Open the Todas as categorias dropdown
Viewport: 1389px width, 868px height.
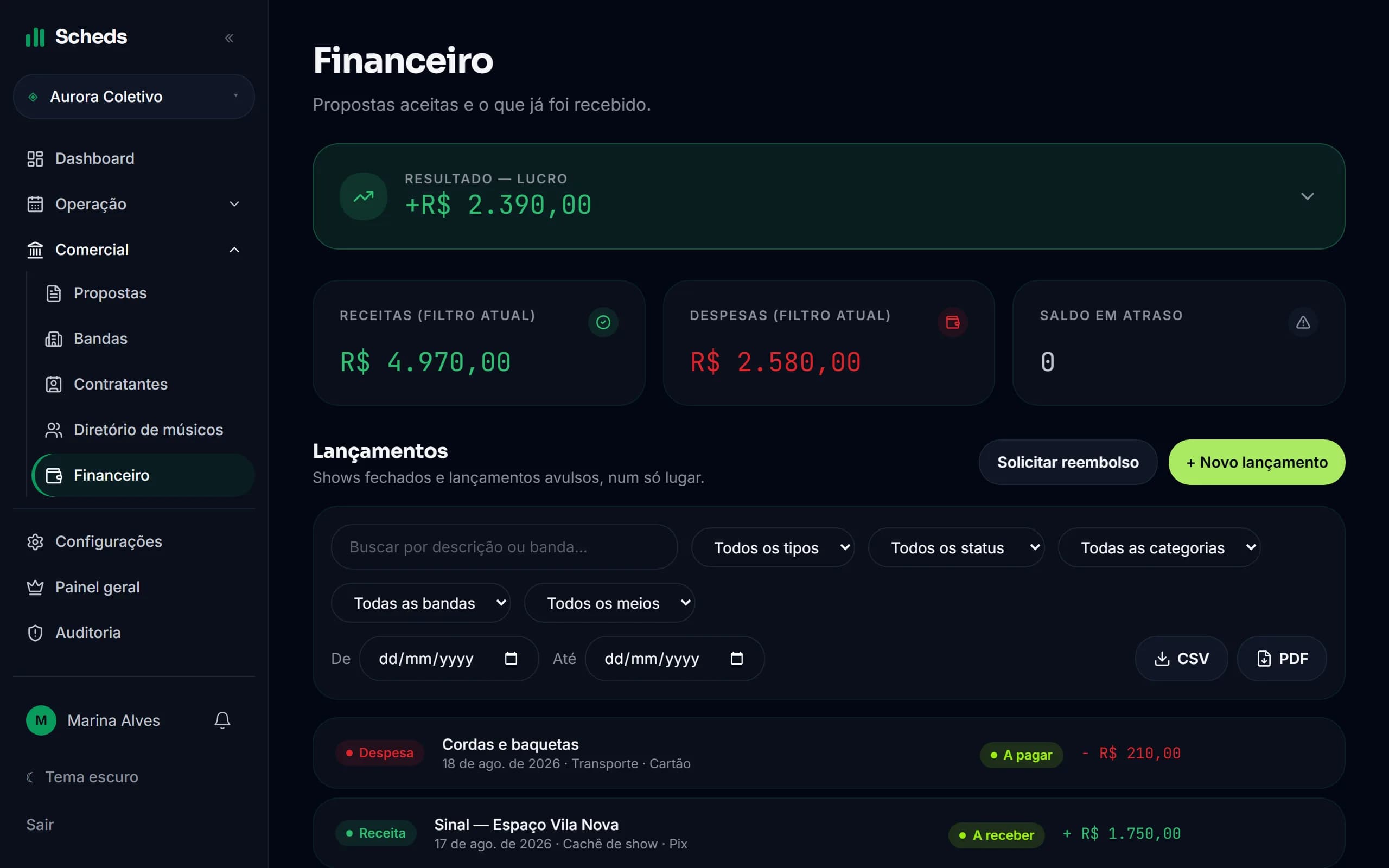[1159, 547]
